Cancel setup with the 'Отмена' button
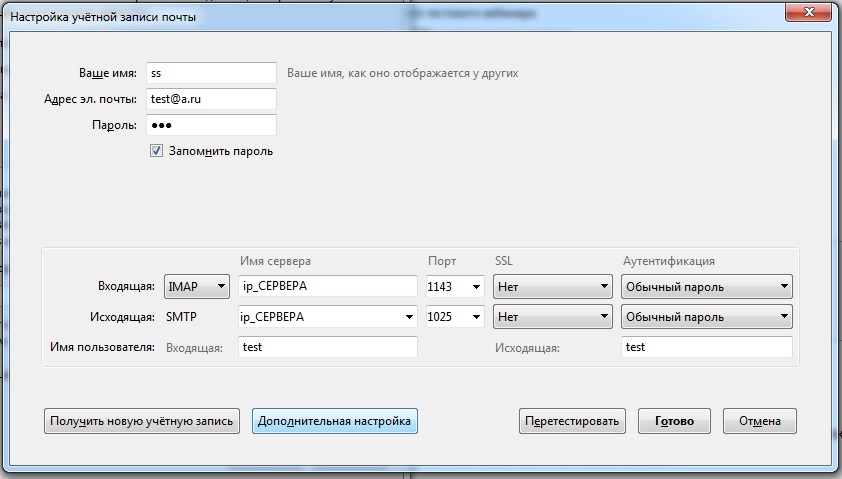 tap(760, 421)
